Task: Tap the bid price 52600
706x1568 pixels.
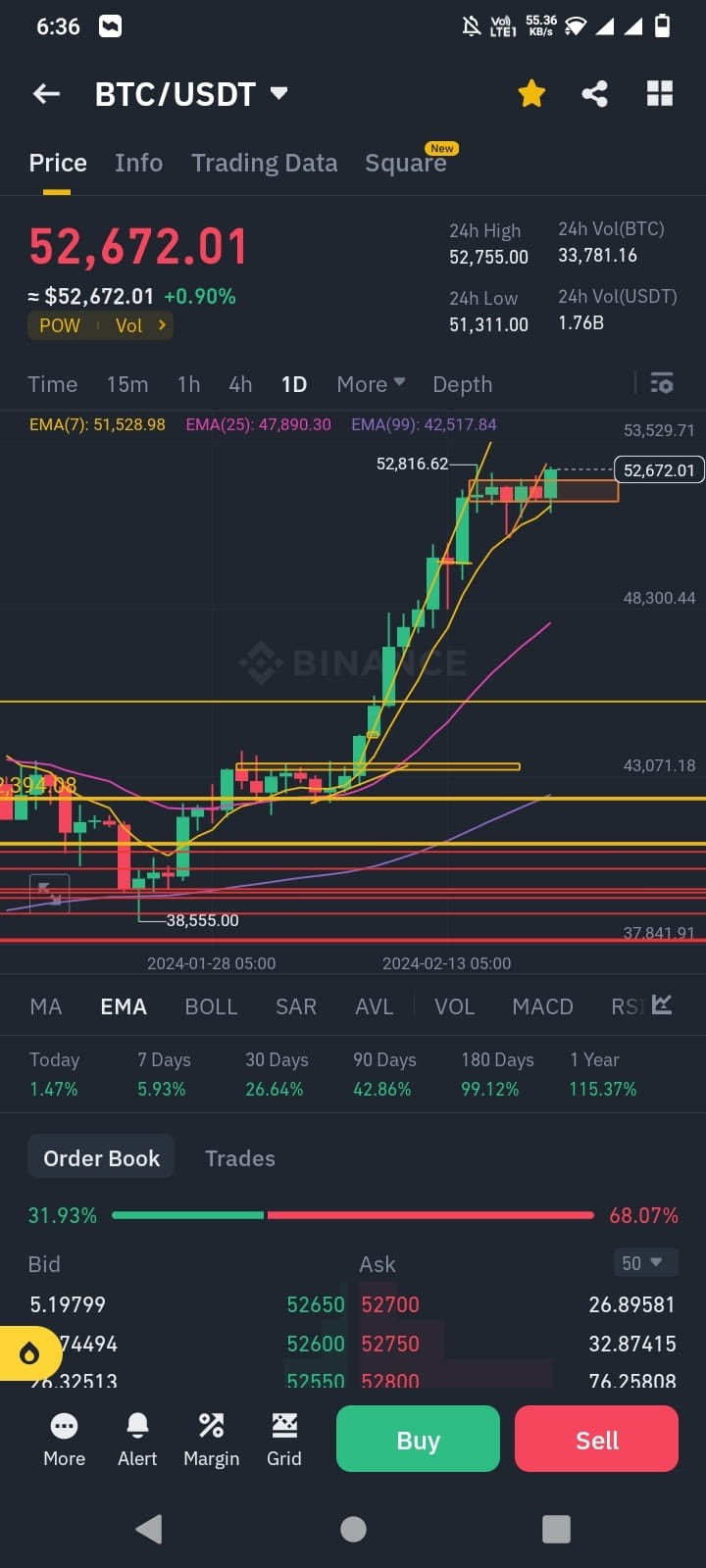Action: (316, 1344)
